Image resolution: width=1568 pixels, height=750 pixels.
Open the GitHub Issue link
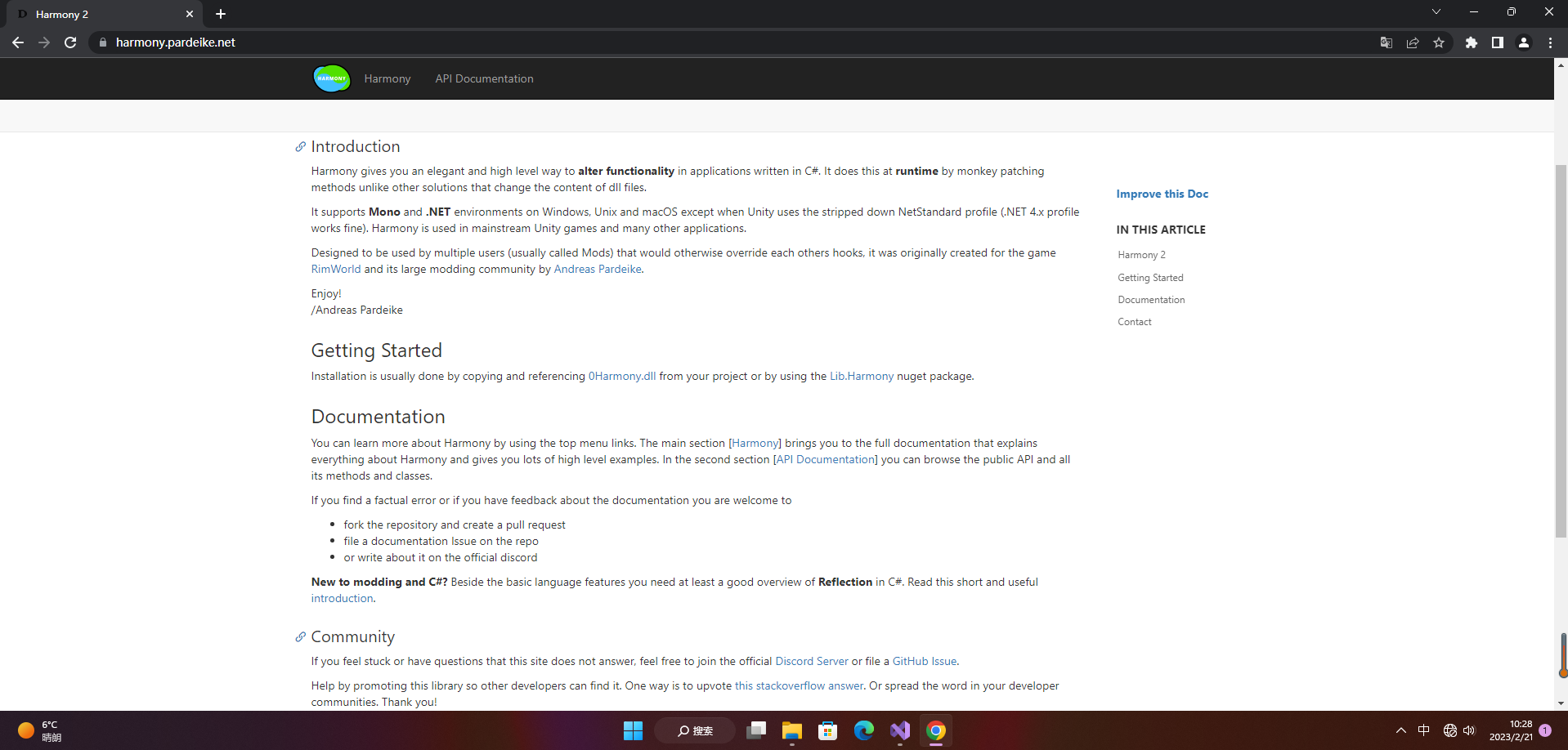[925, 661]
